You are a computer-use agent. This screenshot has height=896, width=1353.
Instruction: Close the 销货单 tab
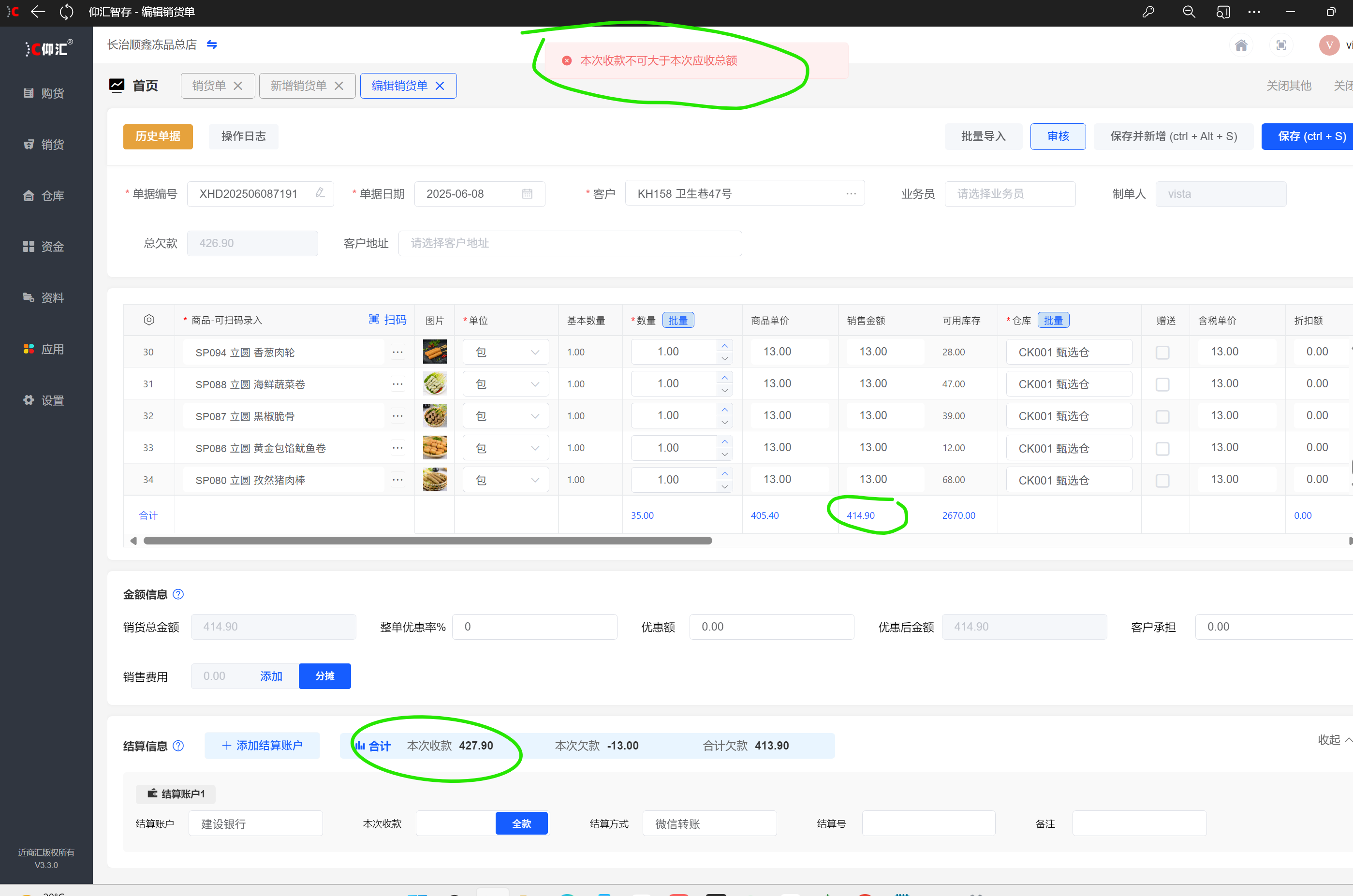click(x=238, y=86)
